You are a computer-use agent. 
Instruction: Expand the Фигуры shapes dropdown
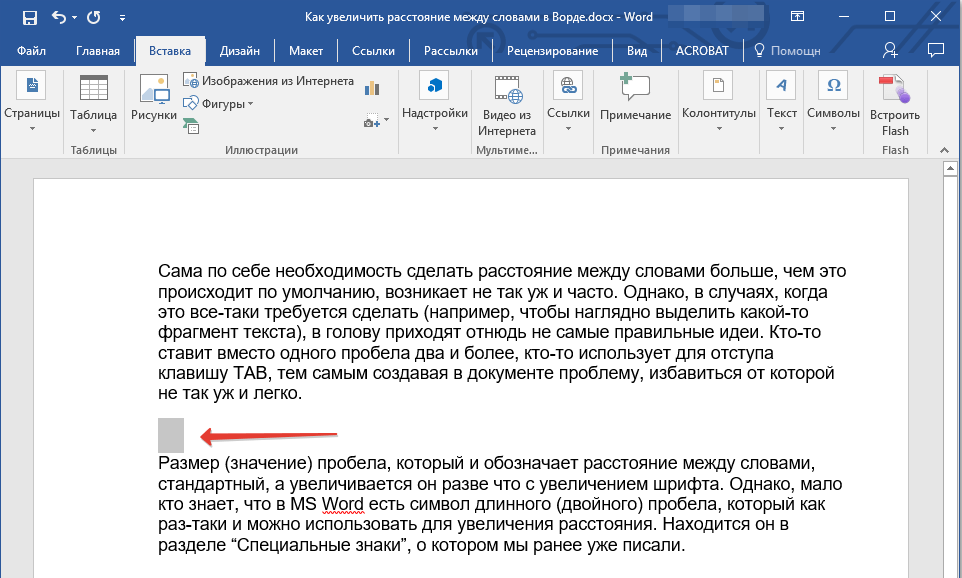226,103
